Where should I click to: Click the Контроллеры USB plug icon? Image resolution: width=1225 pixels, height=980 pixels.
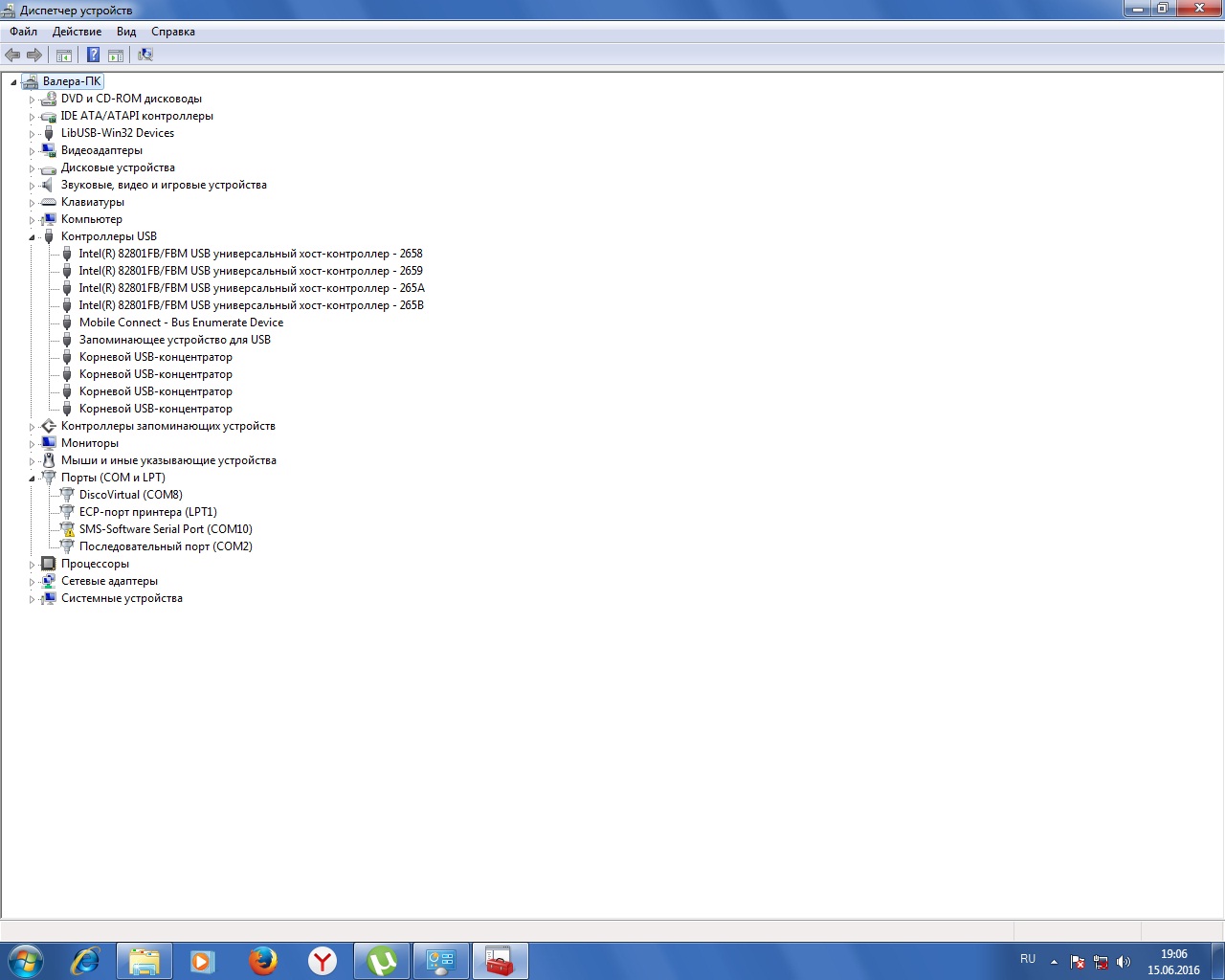coord(49,236)
